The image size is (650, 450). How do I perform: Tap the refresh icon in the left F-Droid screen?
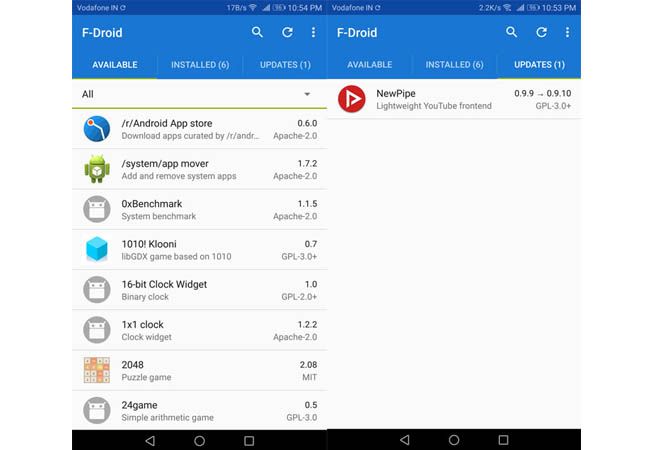coord(287,32)
